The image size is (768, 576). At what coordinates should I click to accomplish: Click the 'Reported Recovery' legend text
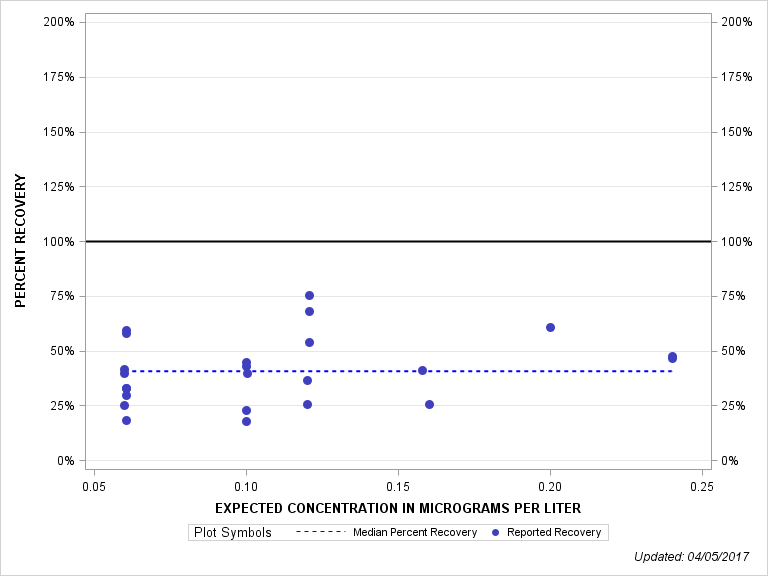[x=554, y=532]
